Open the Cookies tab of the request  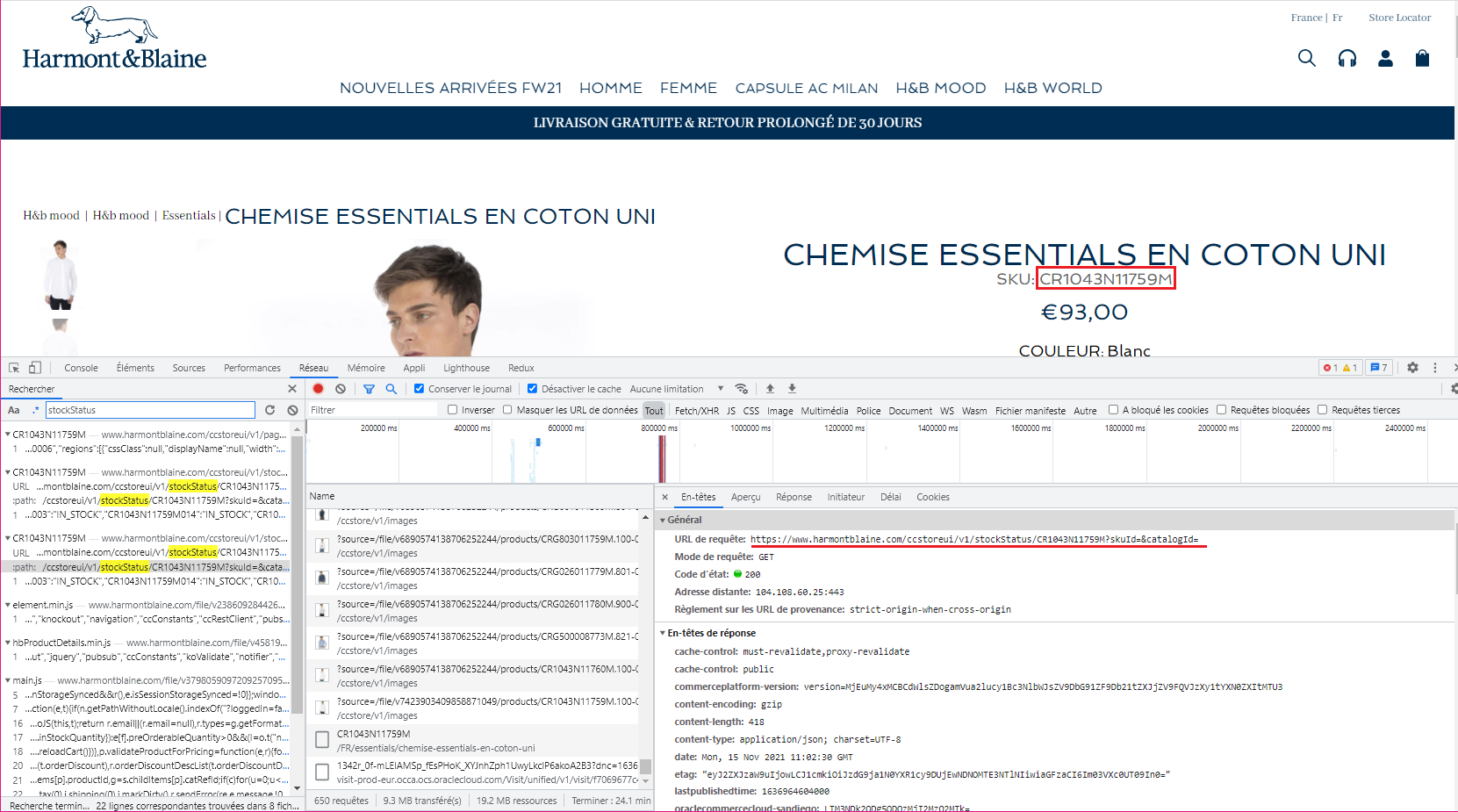coord(932,497)
